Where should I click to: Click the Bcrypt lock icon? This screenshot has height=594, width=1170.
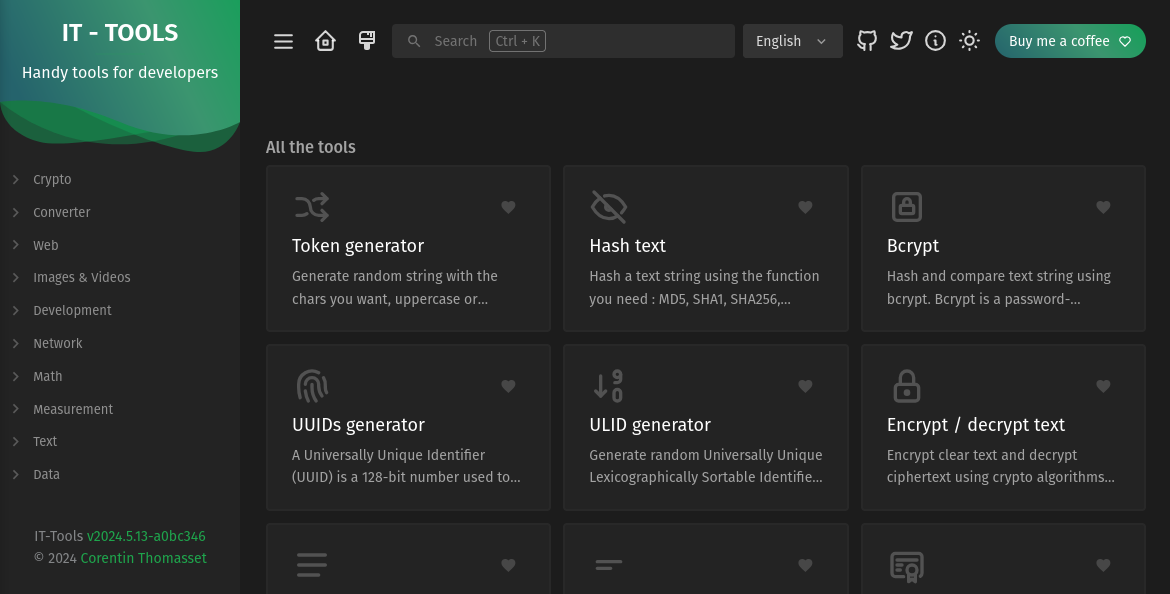point(906,207)
